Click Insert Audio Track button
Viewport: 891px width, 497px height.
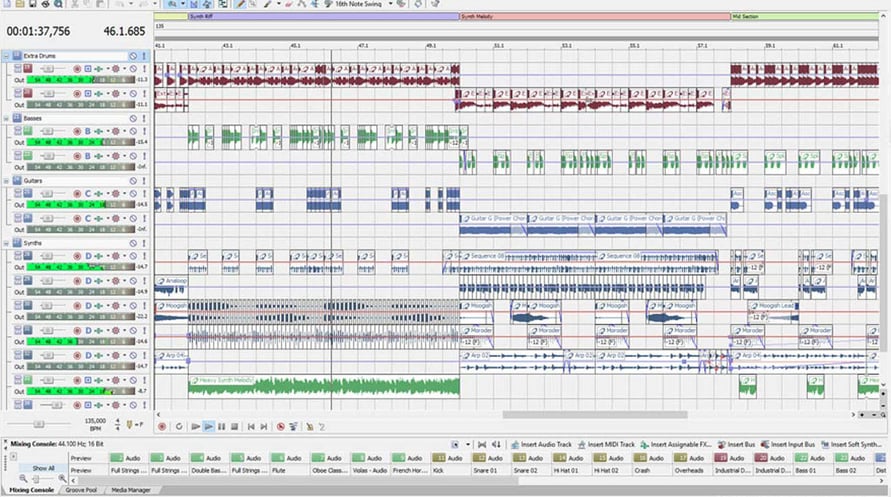click(x=541, y=444)
